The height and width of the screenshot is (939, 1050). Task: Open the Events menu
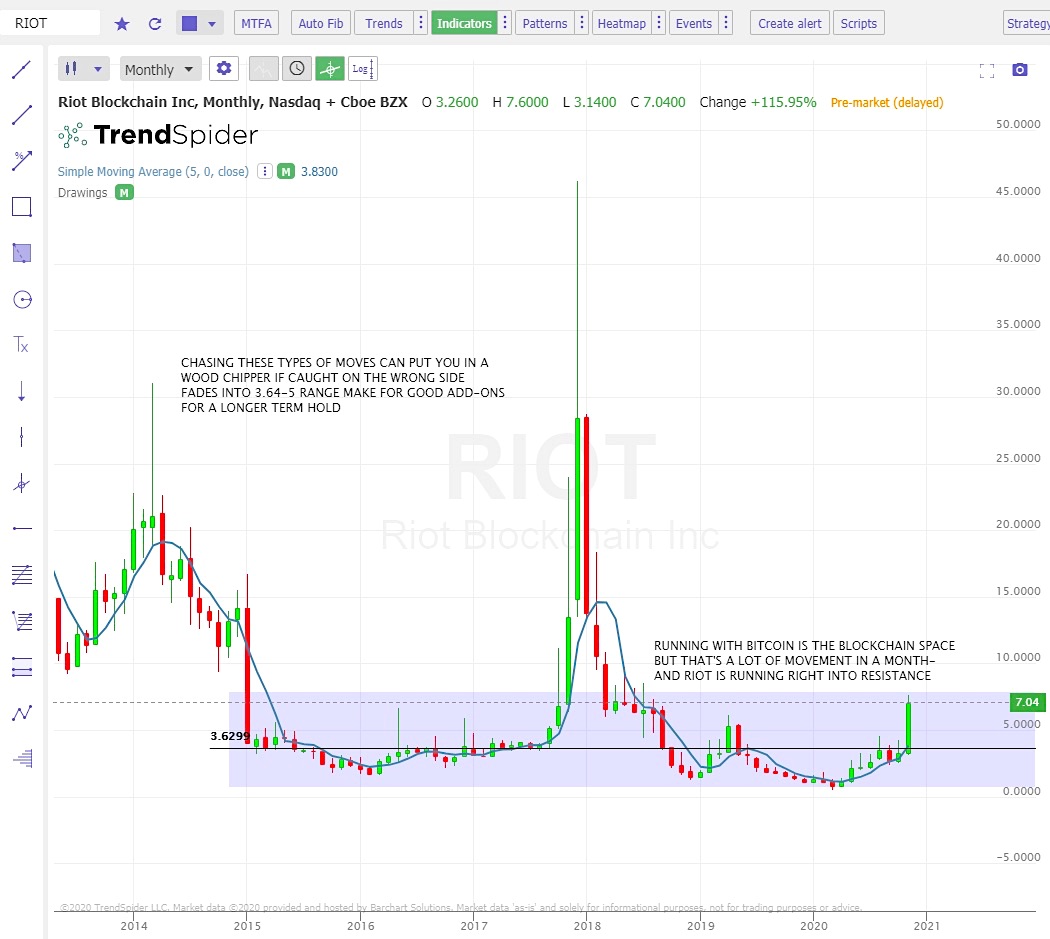693,23
